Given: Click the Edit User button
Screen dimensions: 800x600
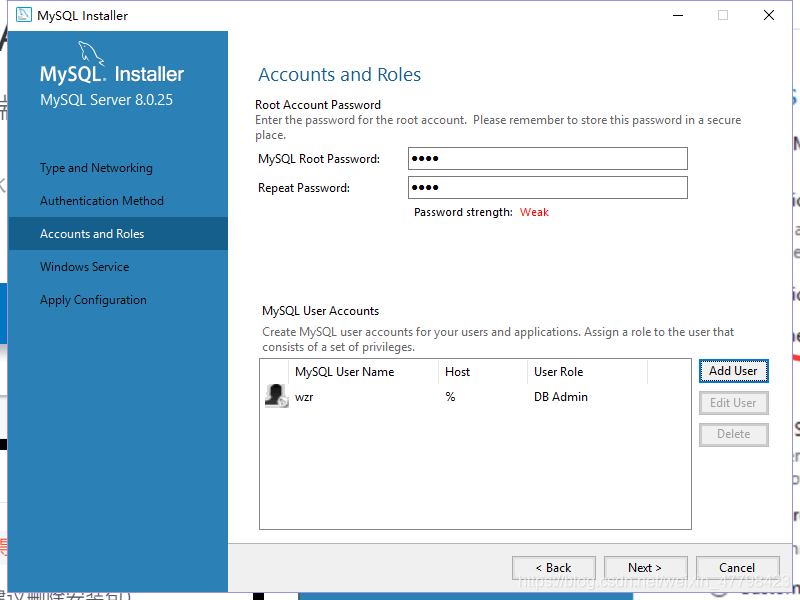Looking at the screenshot, I should 733,403.
